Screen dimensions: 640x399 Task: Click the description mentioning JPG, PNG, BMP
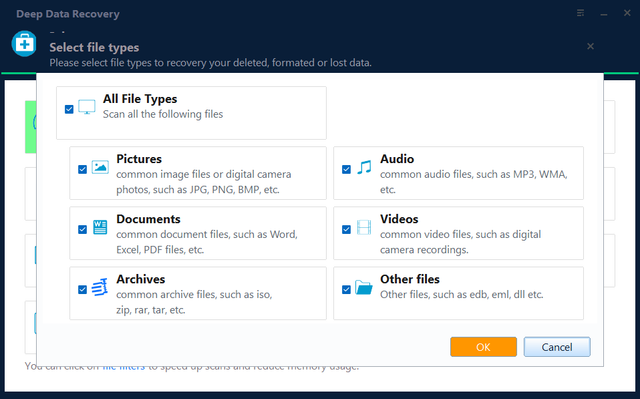pos(204,182)
